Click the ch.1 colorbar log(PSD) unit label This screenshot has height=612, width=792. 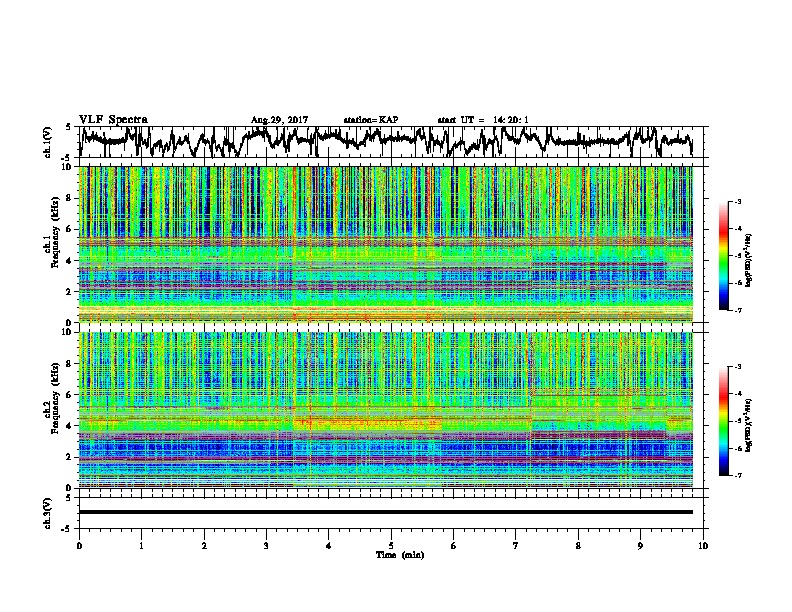[749, 261]
